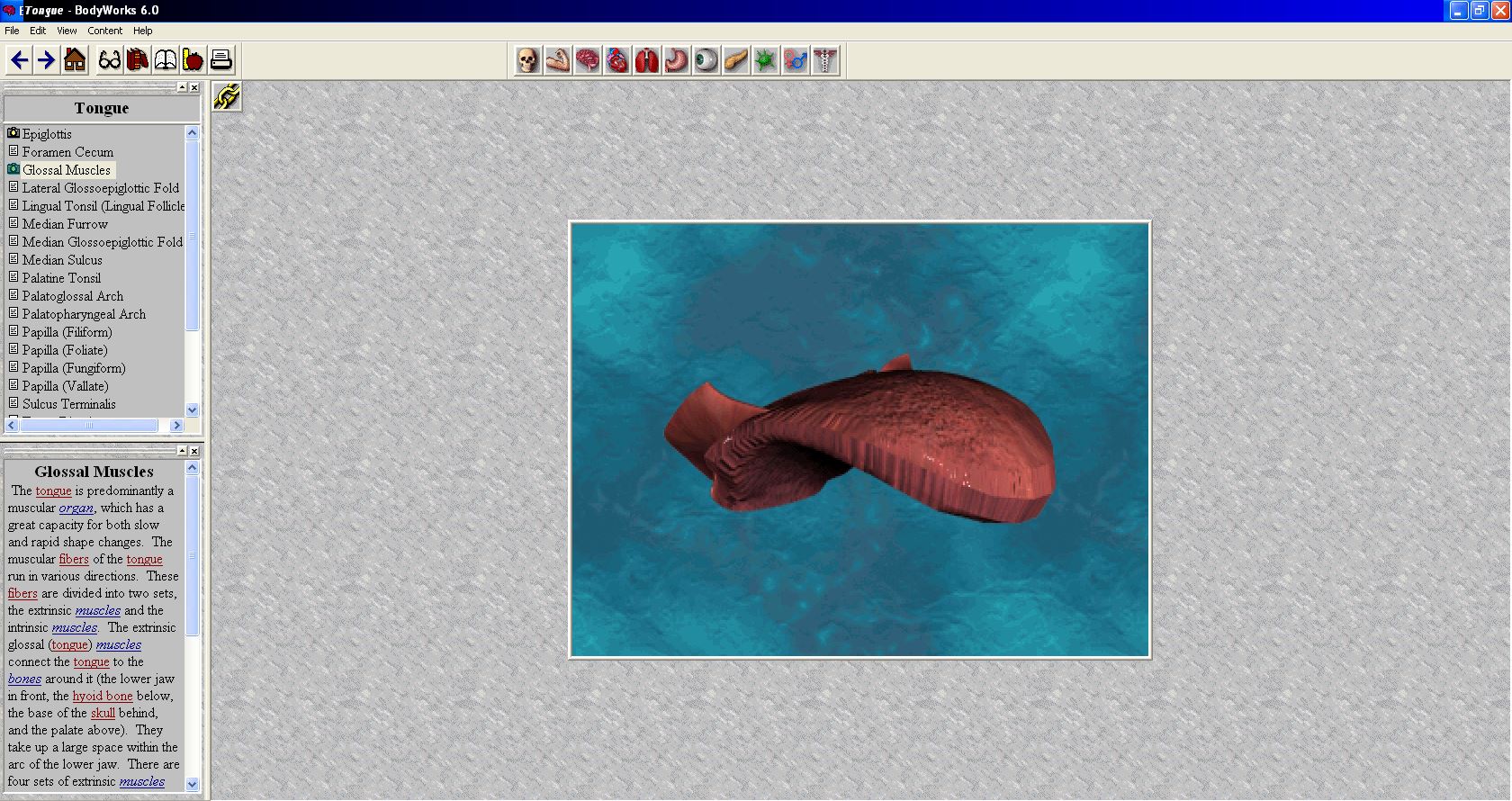This screenshot has width=1512, height=801.
Task: Click the tongue 3D model image
Action: click(x=859, y=440)
